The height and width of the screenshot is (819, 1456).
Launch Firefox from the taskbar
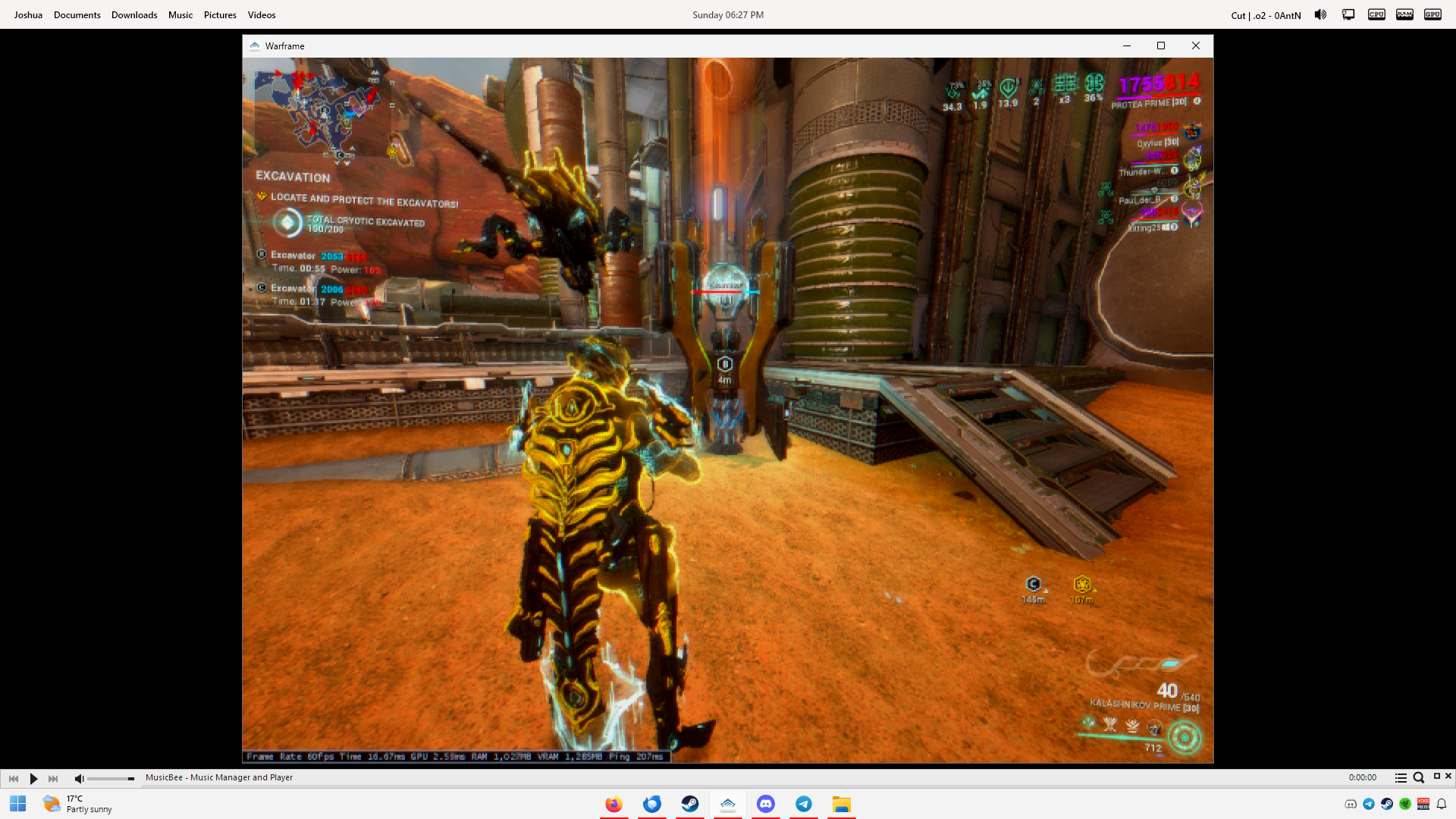[x=614, y=804]
